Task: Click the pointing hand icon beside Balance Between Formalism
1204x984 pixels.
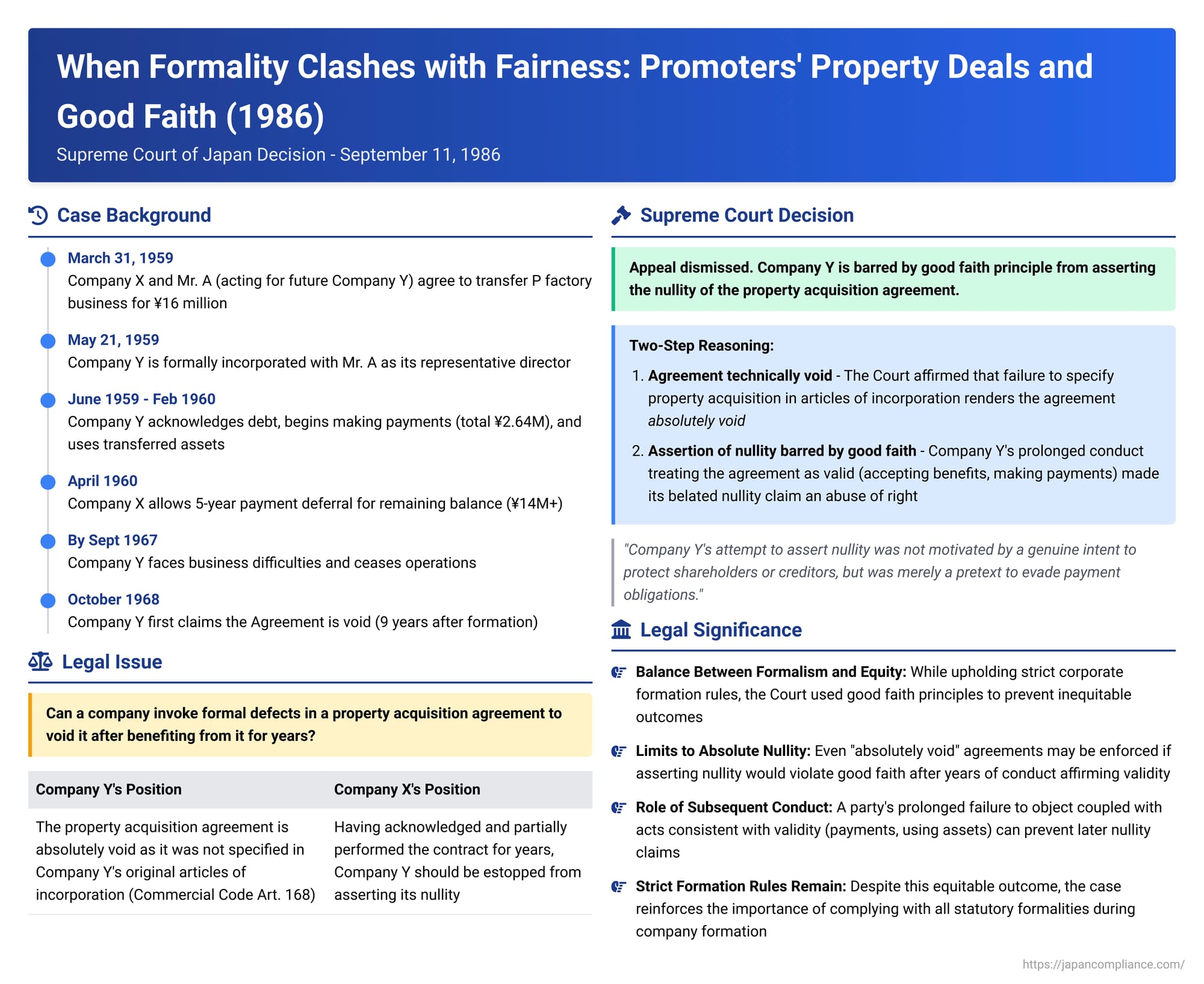Action: pos(619,672)
